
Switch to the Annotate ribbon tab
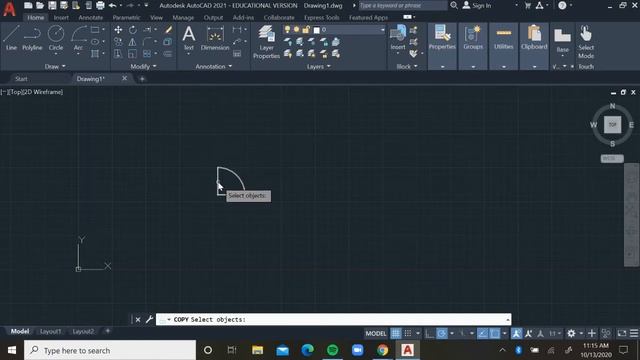[91, 18]
